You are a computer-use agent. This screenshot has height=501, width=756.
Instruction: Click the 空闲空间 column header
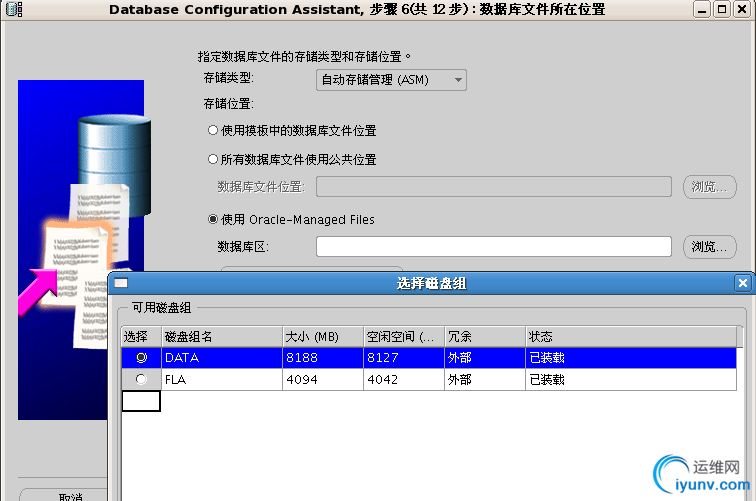pos(404,337)
